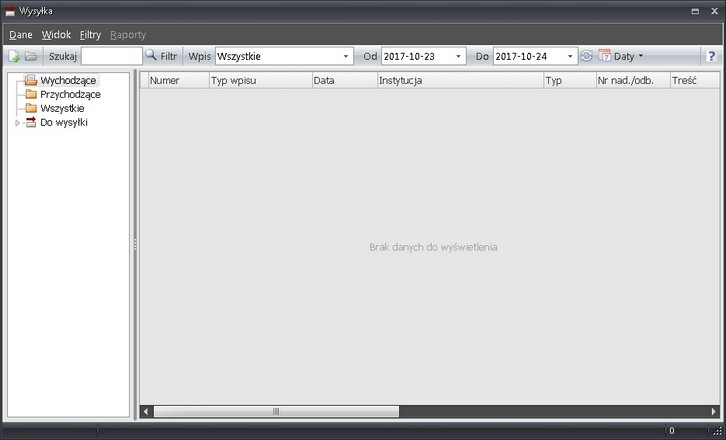This screenshot has width=726, height=440.
Task: Click the Treść column header
Action: 695,81
